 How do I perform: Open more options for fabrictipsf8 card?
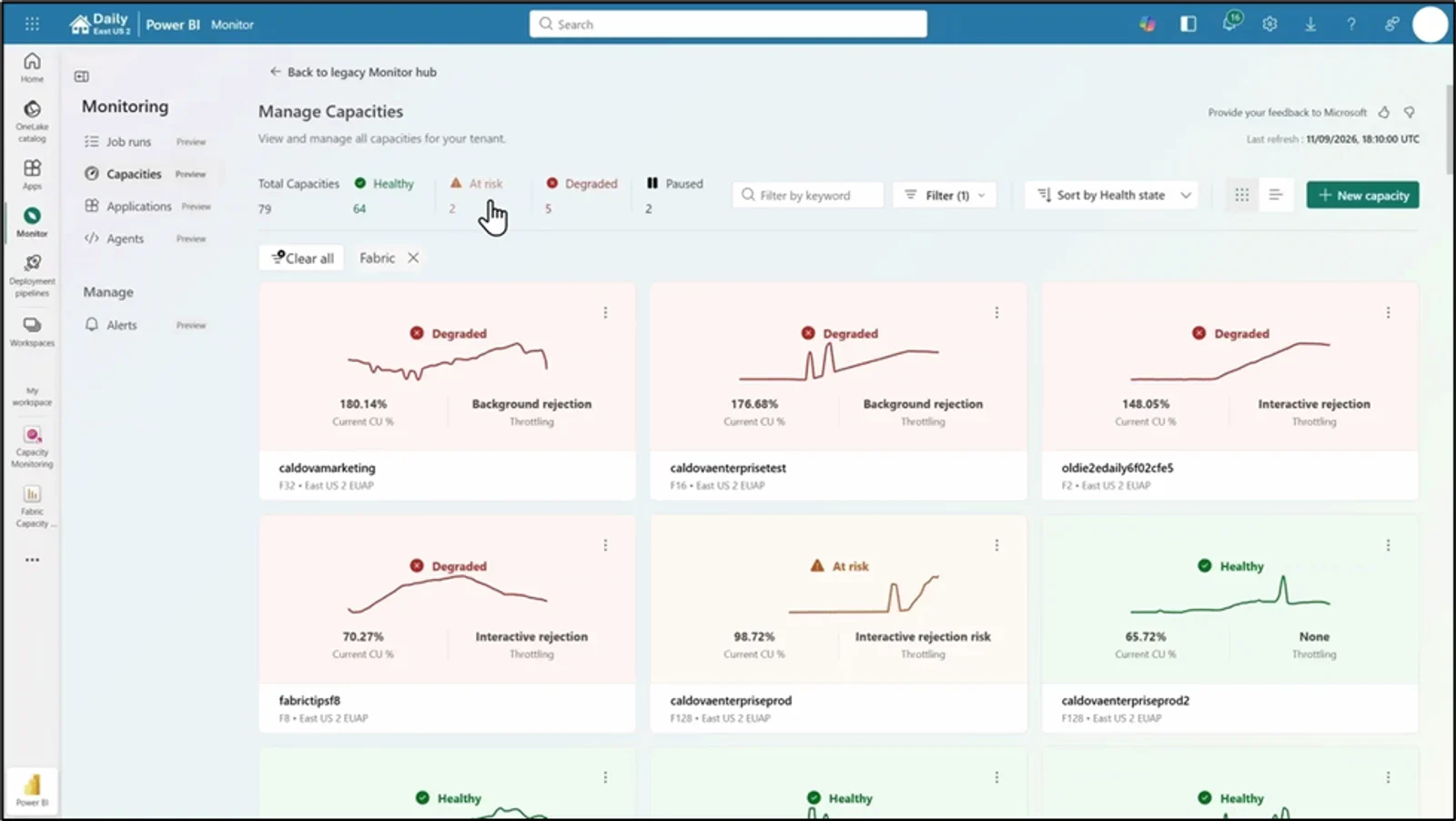(x=605, y=545)
